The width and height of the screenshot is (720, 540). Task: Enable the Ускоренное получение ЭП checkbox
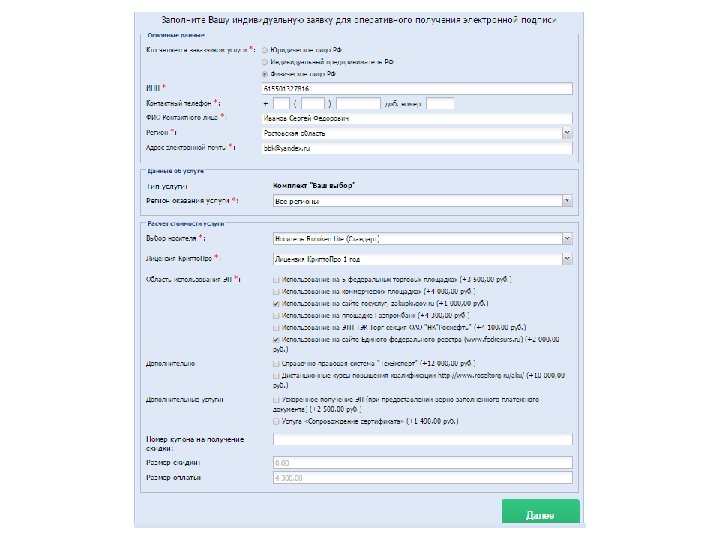click(x=275, y=398)
